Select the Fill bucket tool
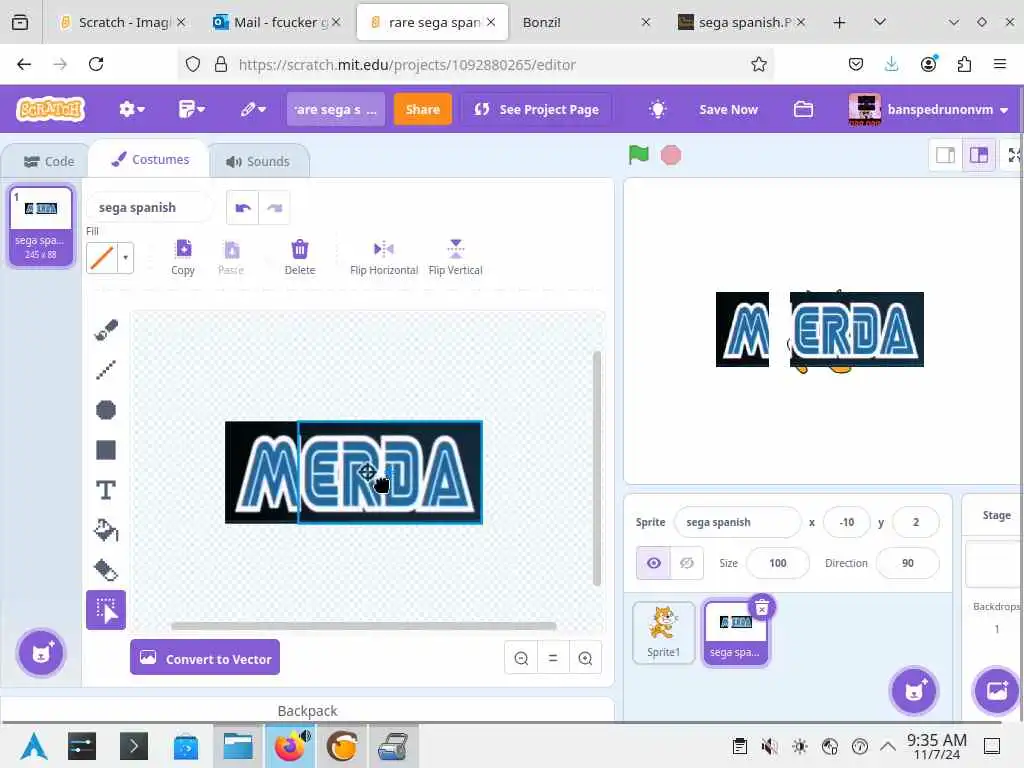This screenshot has height=768, width=1024. pyautogui.click(x=106, y=530)
